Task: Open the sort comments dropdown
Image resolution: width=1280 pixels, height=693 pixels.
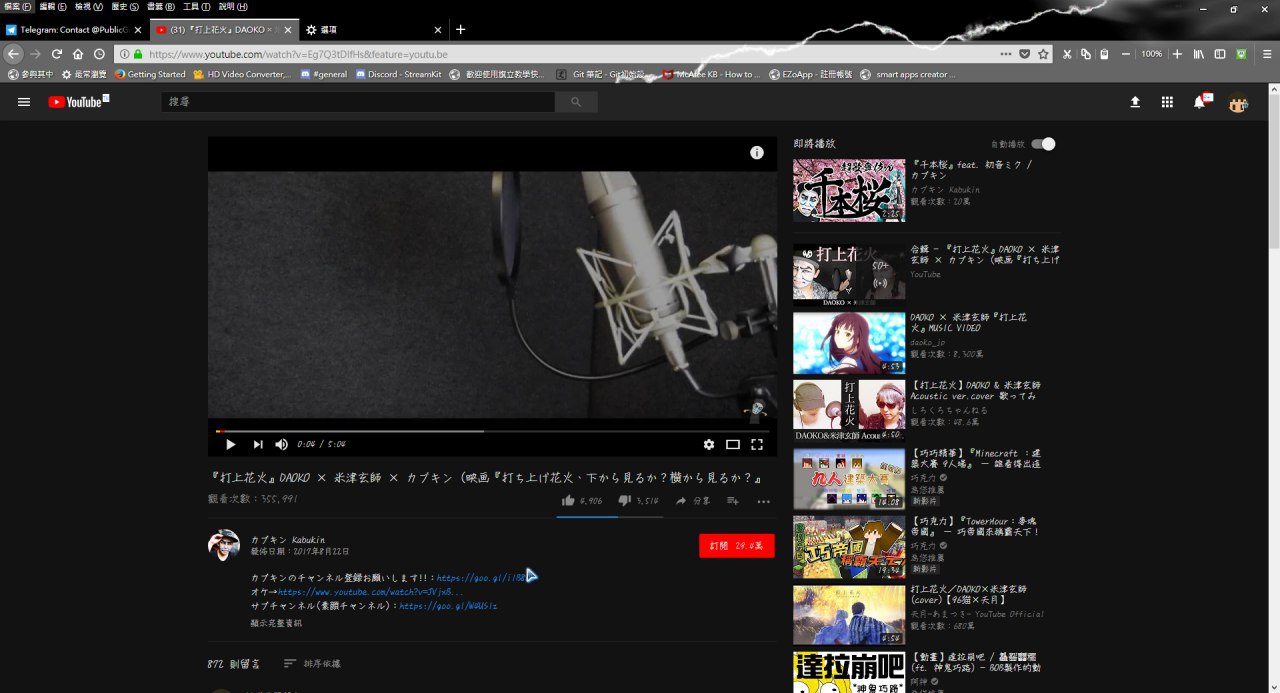Action: click(312, 663)
